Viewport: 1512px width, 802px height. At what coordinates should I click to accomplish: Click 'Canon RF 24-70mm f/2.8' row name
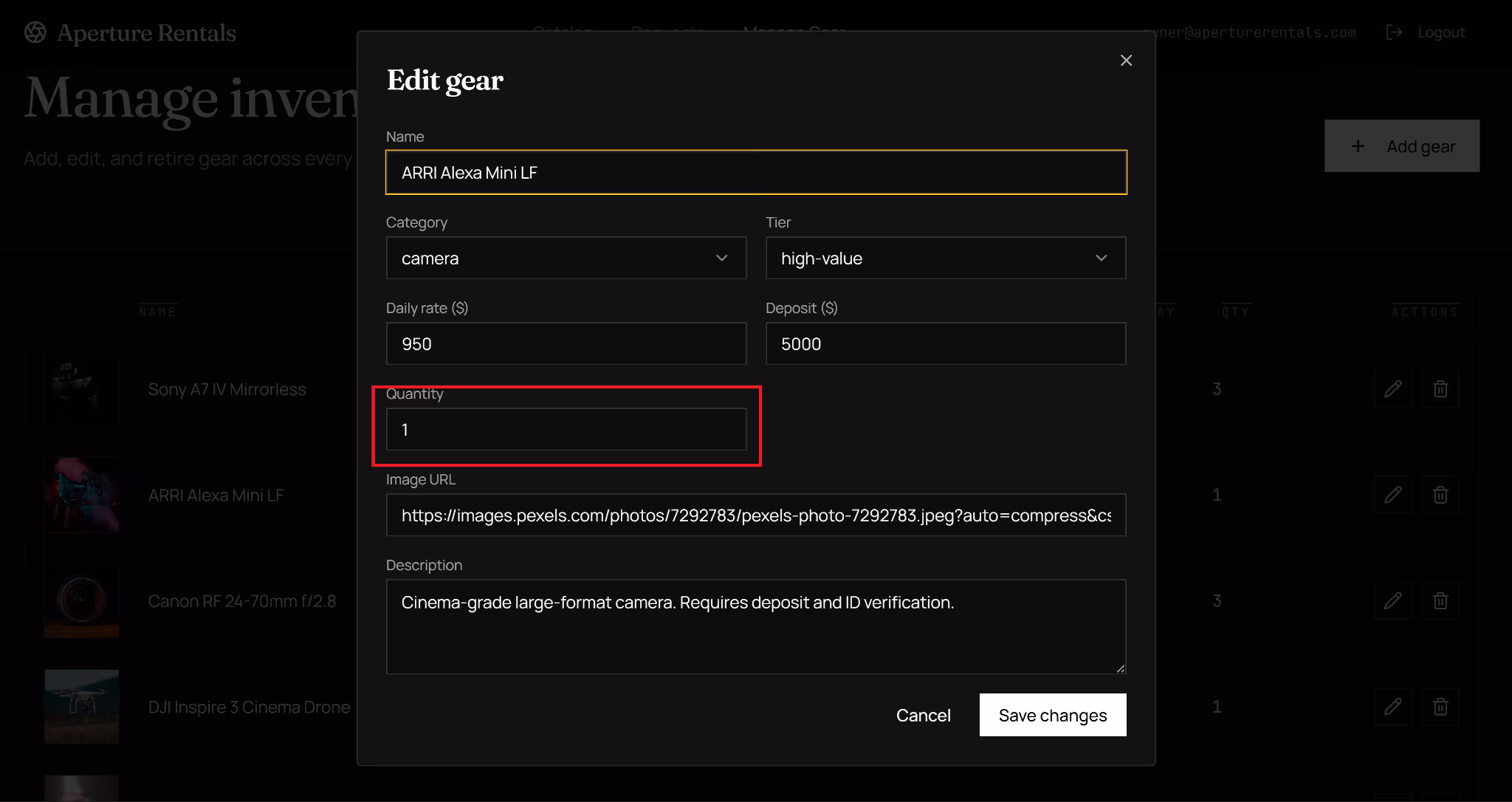[242, 601]
